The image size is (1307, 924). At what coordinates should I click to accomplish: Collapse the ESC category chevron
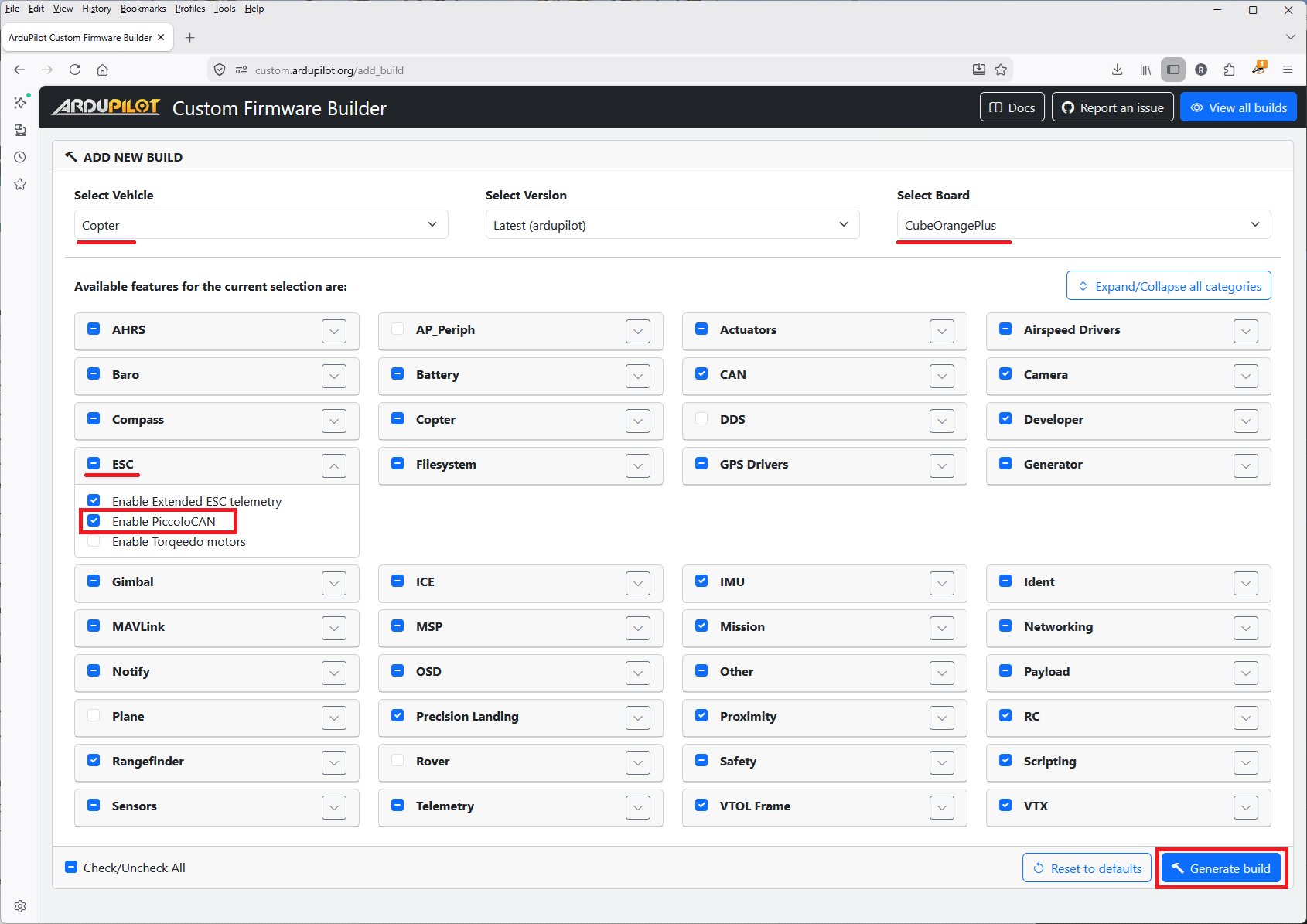(334, 465)
